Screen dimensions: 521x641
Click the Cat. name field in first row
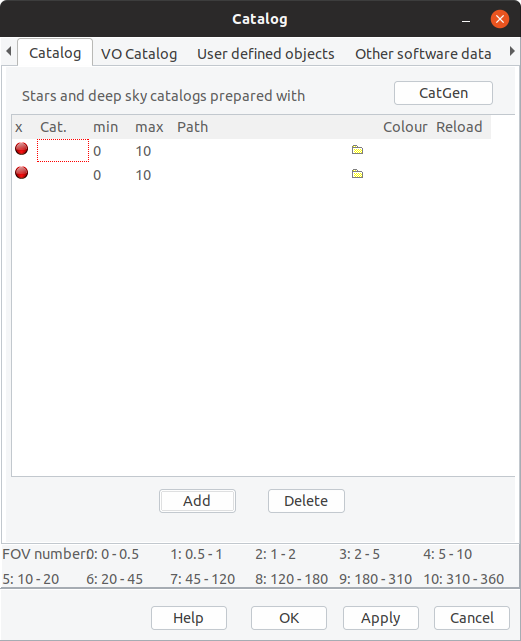pos(63,150)
